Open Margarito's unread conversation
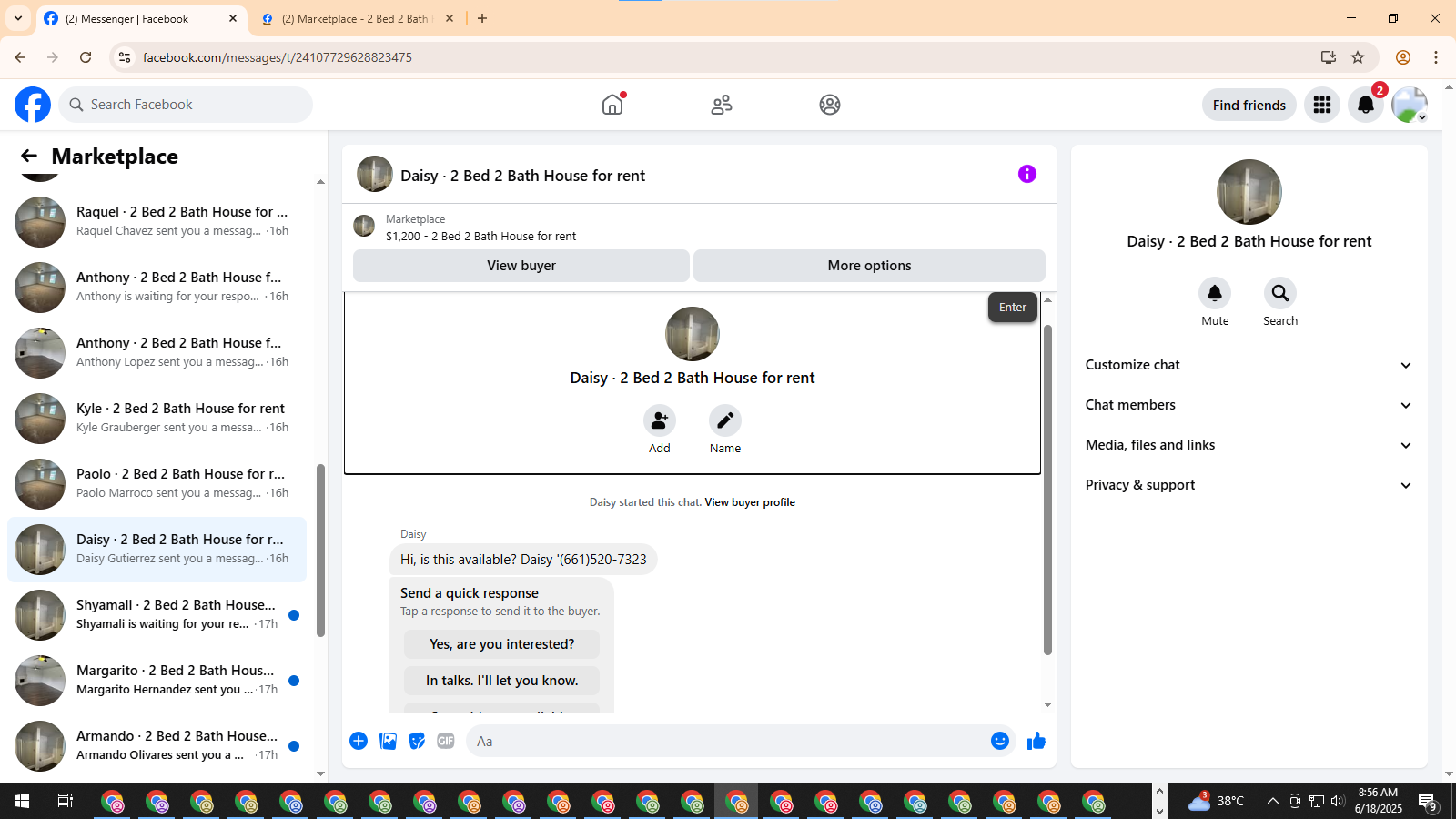Image resolution: width=1456 pixels, height=819 pixels. pos(157,680)
